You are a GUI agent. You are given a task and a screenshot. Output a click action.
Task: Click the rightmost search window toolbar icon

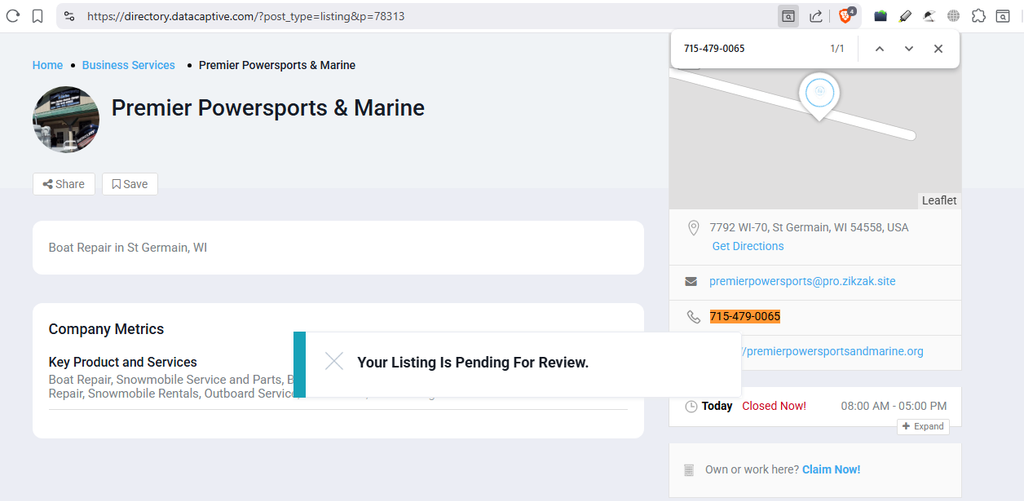(1002, 16)
